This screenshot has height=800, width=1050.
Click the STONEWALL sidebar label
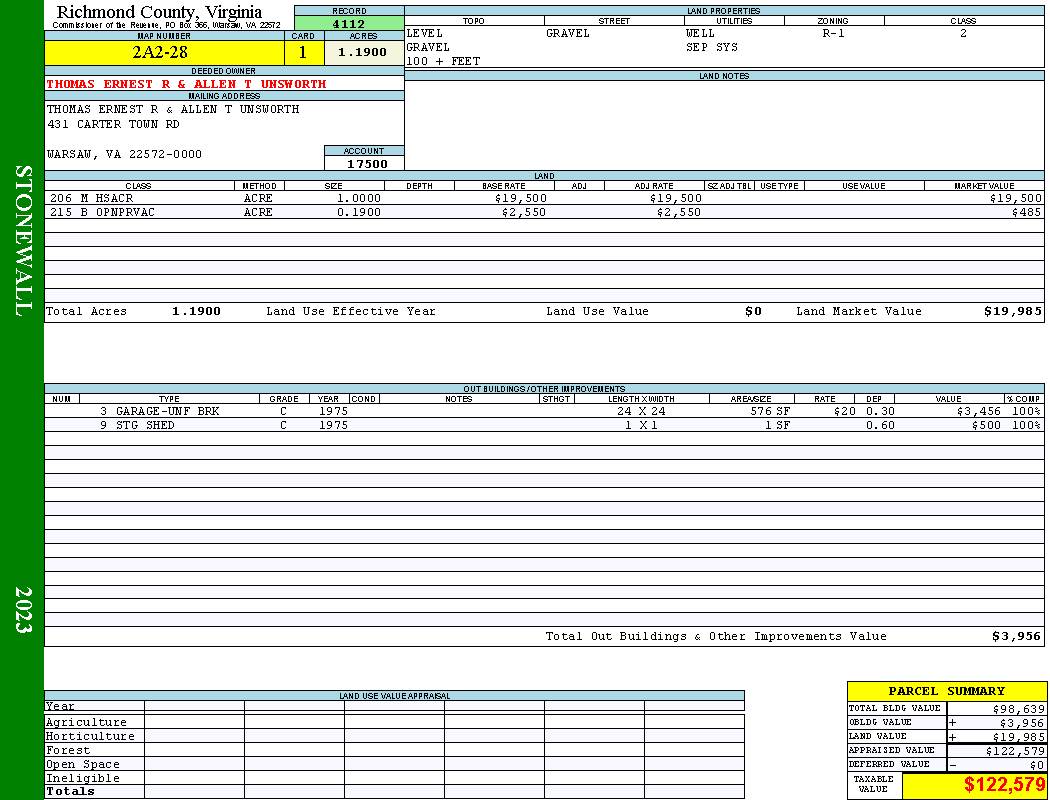[x=23, y=241]
